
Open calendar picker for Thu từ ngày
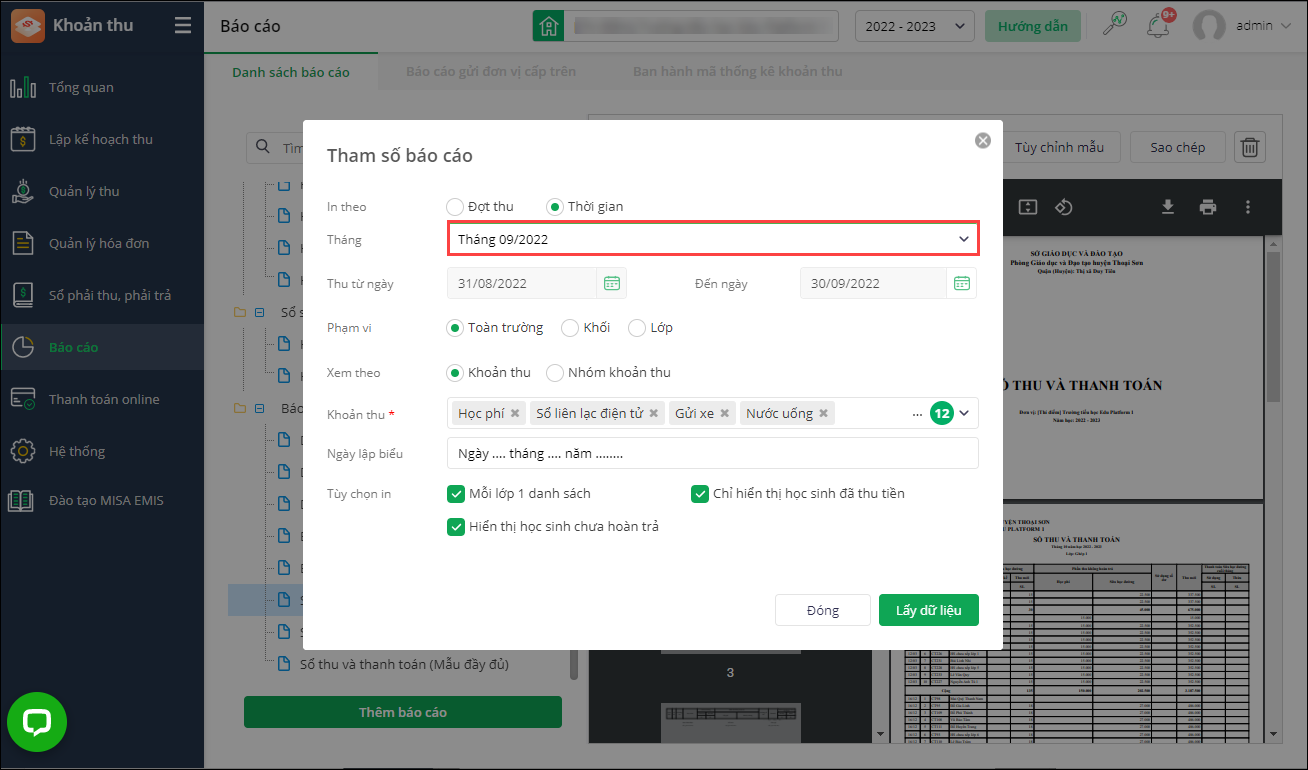pos(611,283)
